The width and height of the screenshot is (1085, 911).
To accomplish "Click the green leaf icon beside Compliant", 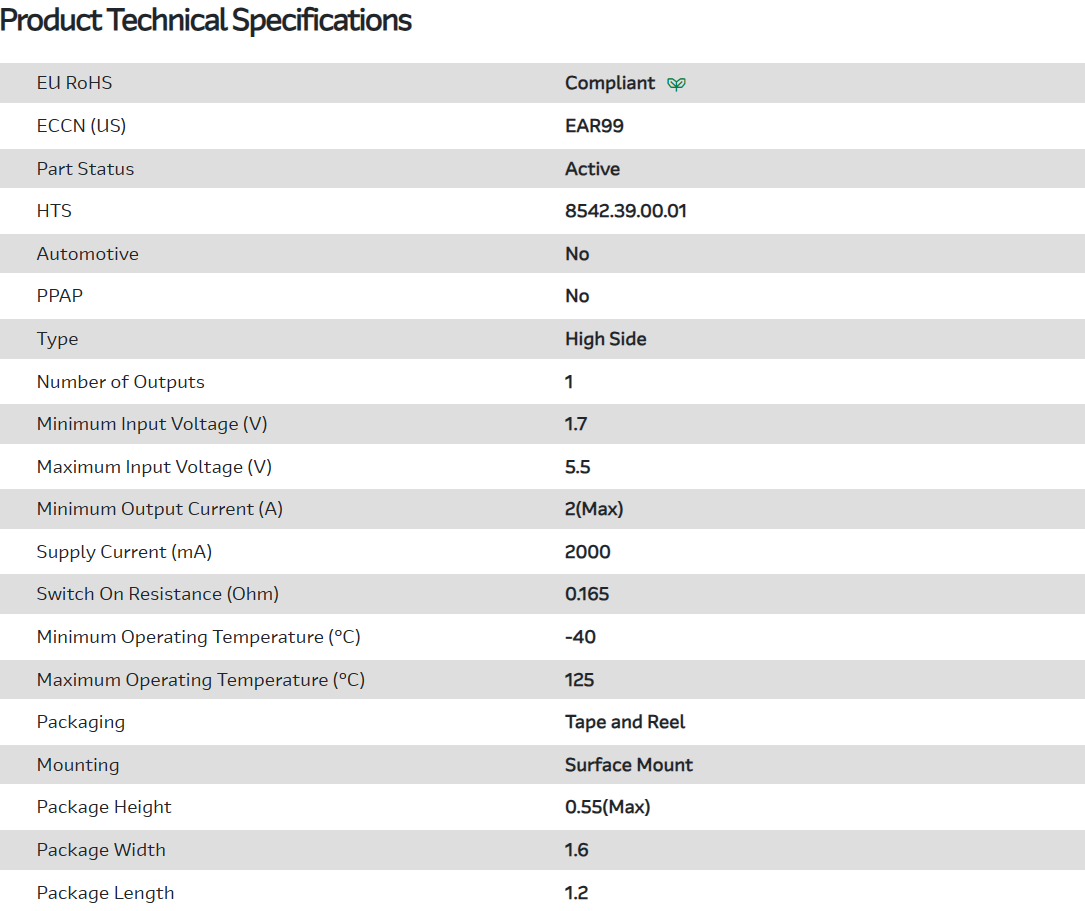I will [x=677, y=84].
